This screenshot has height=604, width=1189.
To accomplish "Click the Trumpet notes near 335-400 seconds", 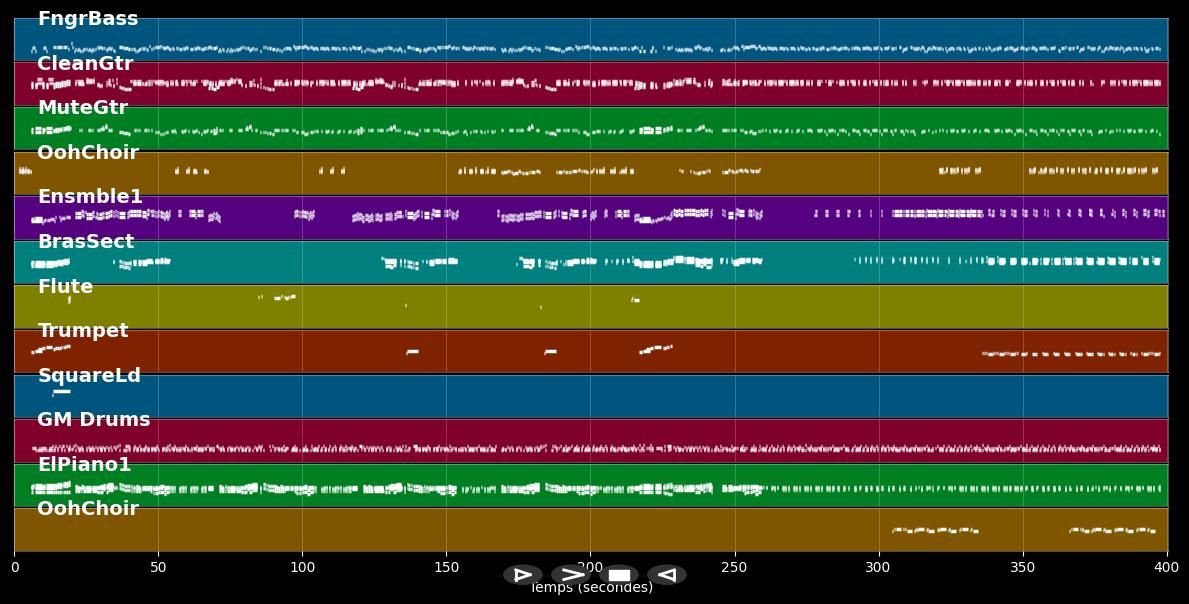I will (x=1071, y=354).
